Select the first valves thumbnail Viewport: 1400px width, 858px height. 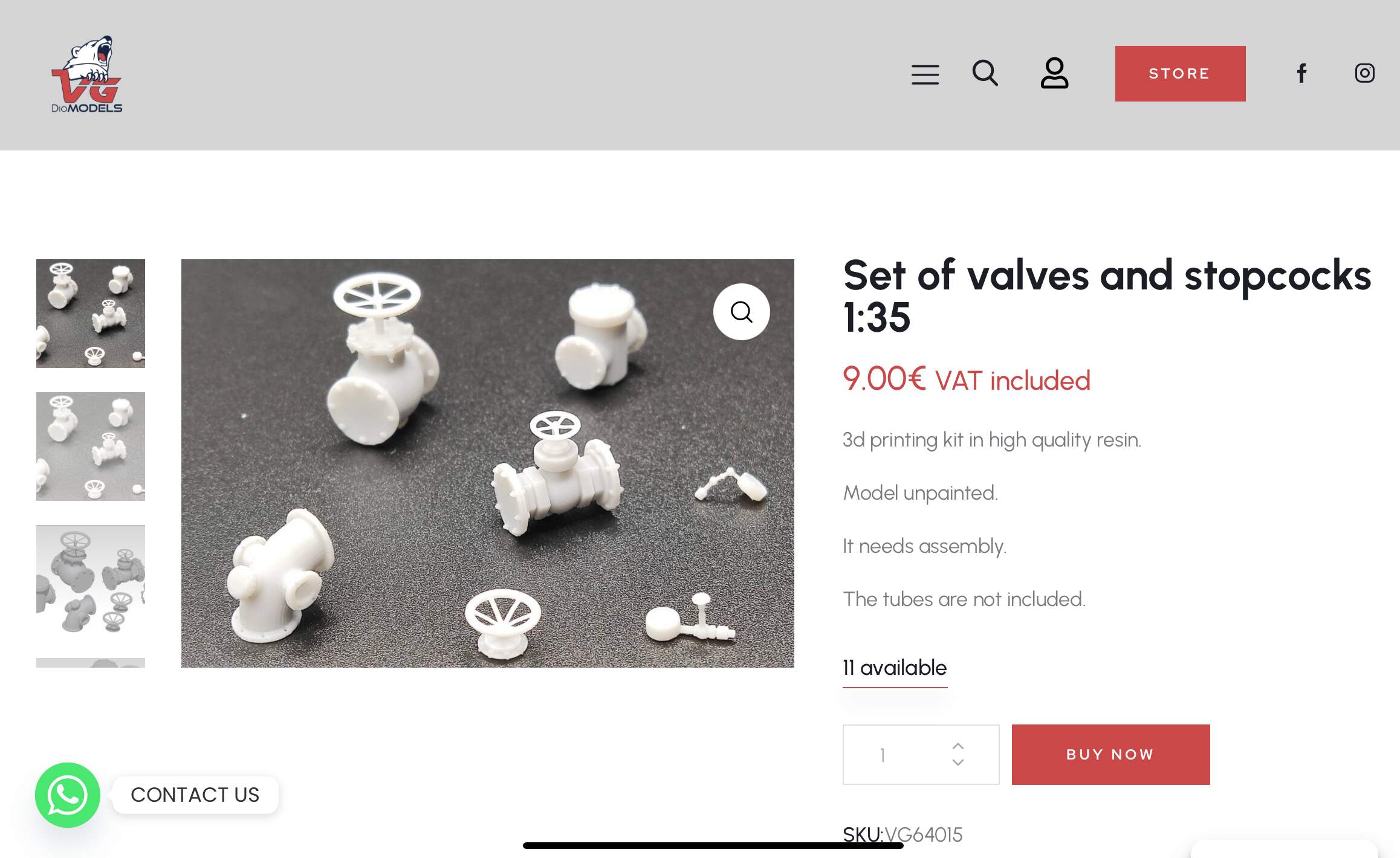click(x=91, y=314)
